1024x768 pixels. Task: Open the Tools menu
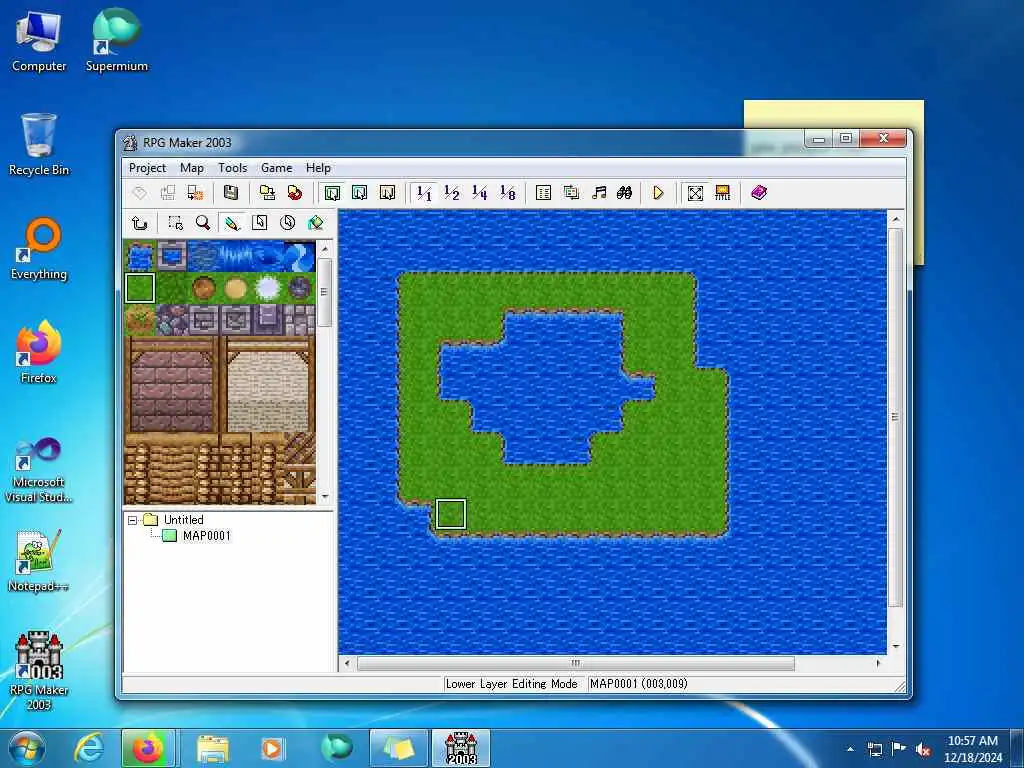(232, 168)
